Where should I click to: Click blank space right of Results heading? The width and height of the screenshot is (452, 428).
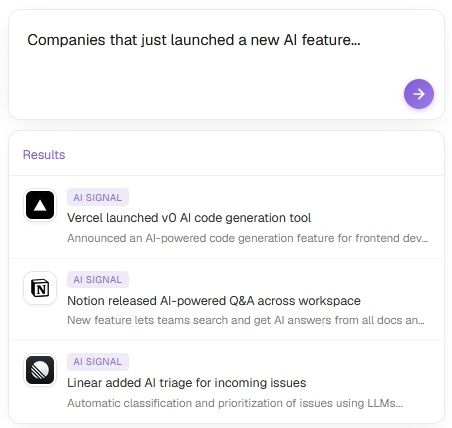click(253, 155)
